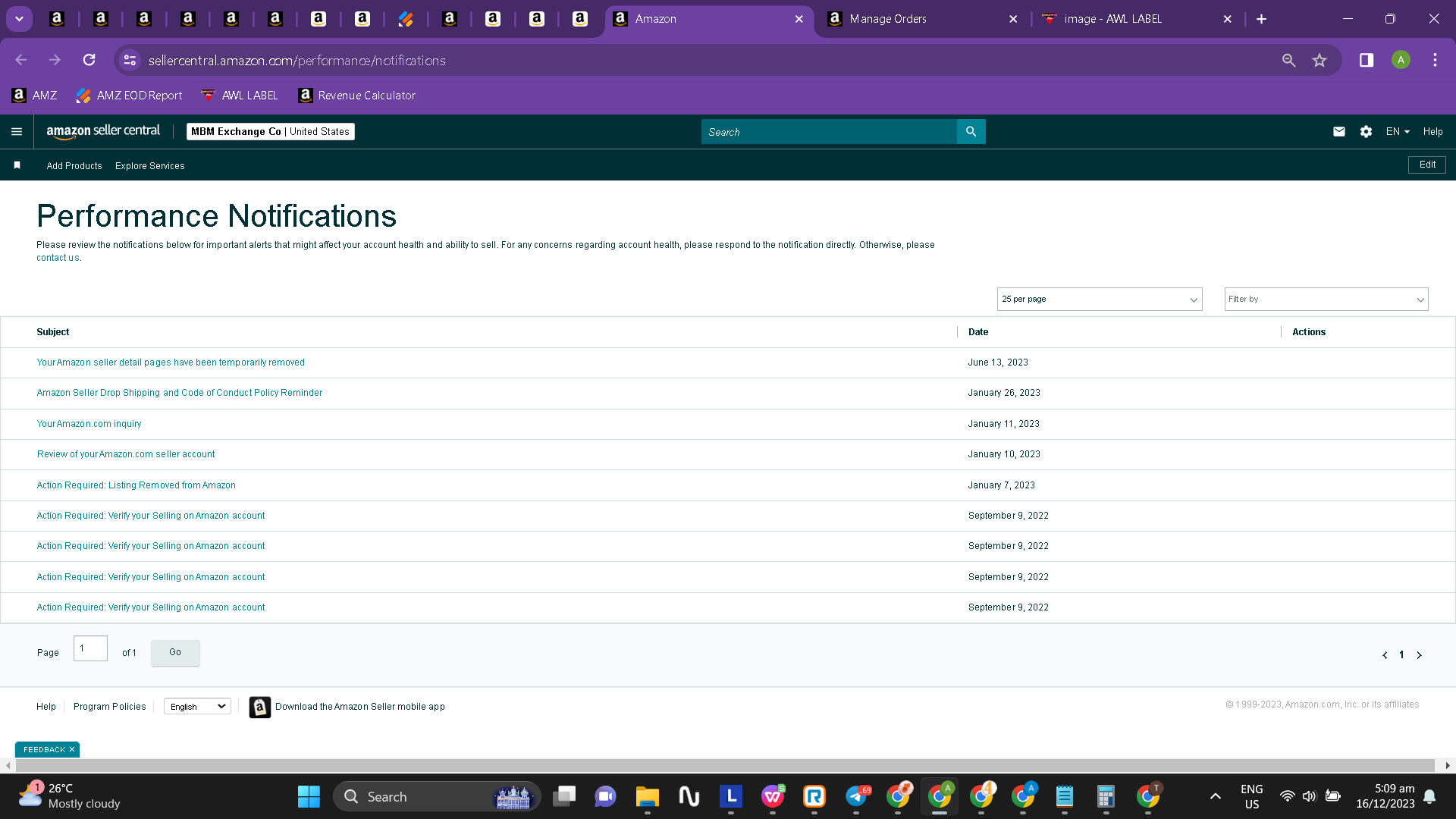
Task: Toggle the browser side panel
Action: coord(1367,61)
